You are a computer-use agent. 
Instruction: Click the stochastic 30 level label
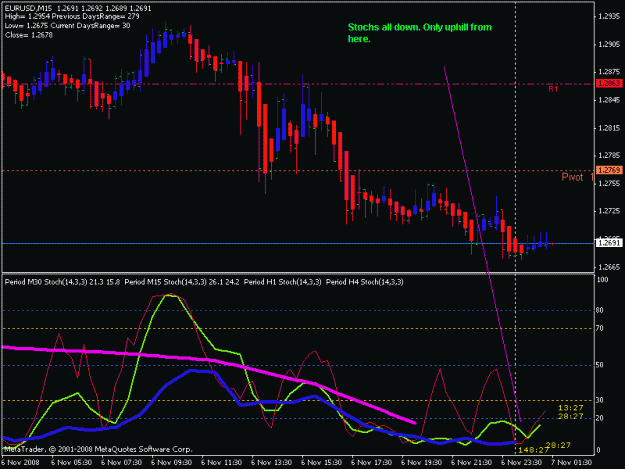[x=600, y=400]
